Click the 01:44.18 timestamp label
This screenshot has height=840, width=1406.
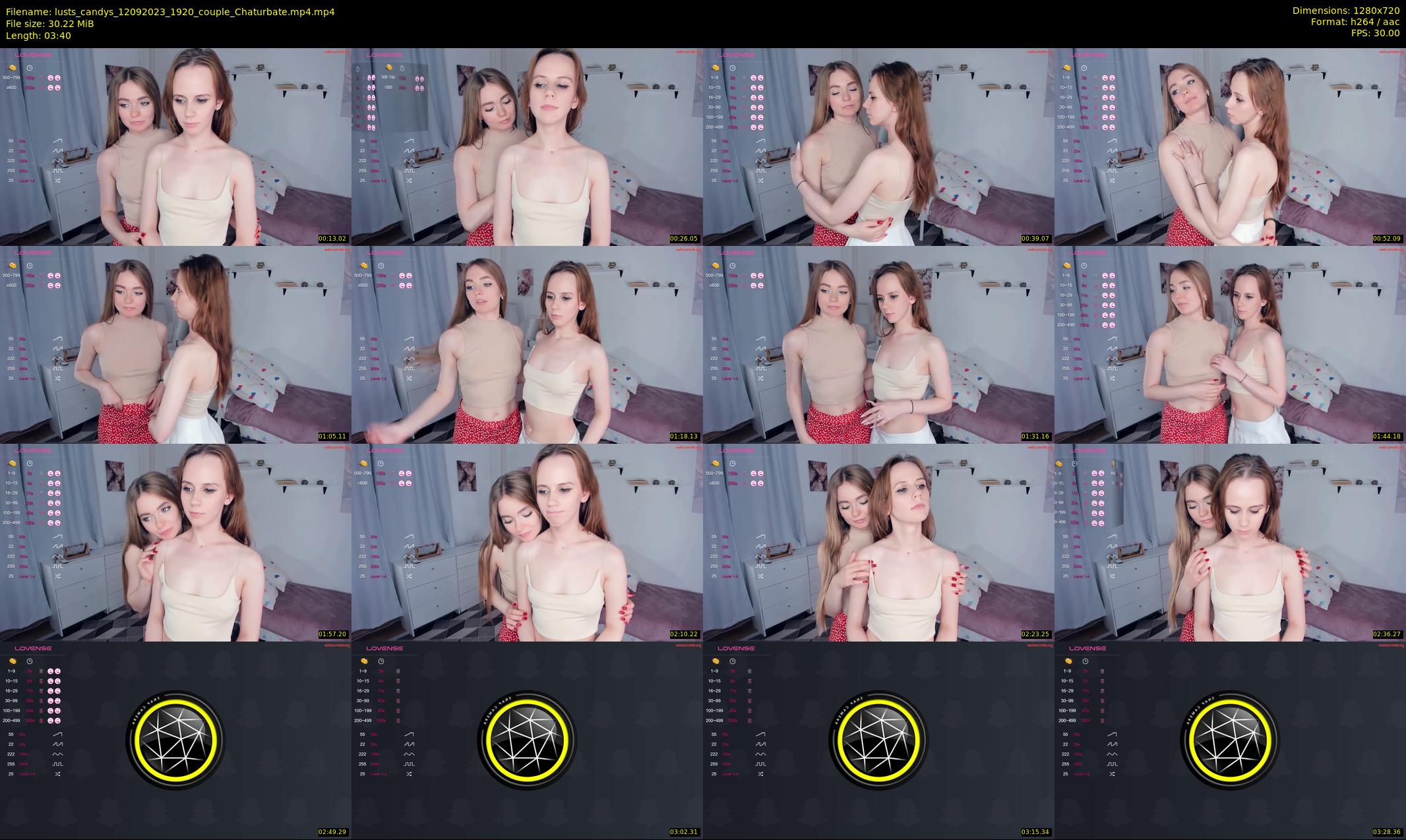coord(1387,436)
